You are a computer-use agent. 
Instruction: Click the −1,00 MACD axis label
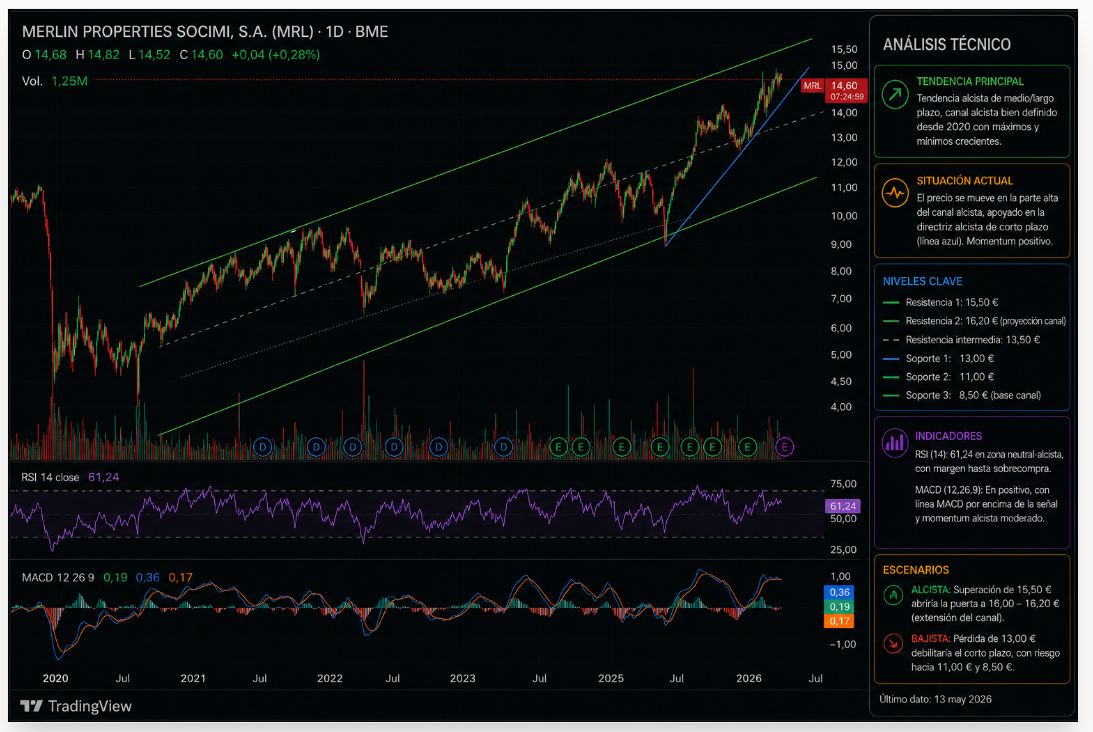(x=843, y=645)
